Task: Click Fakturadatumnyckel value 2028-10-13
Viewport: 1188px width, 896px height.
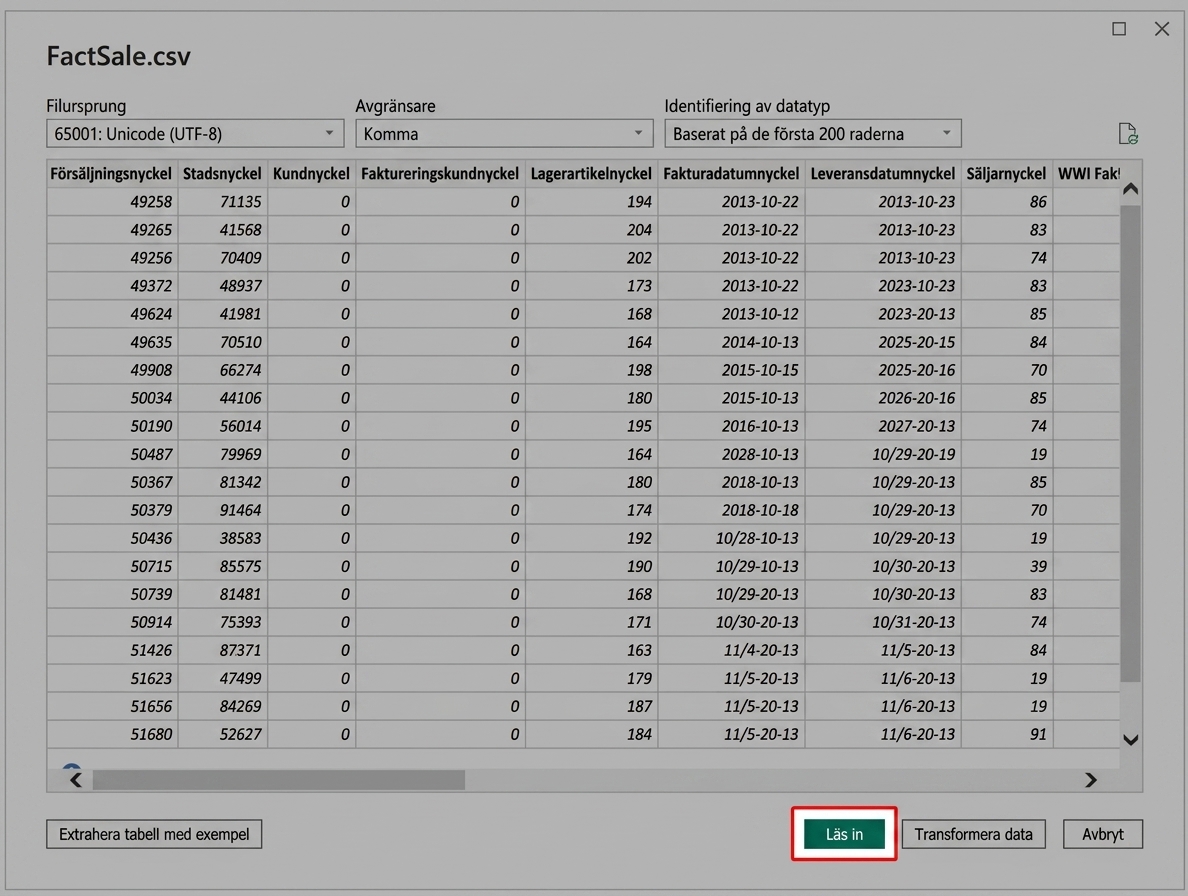Action: click(760, 454)
